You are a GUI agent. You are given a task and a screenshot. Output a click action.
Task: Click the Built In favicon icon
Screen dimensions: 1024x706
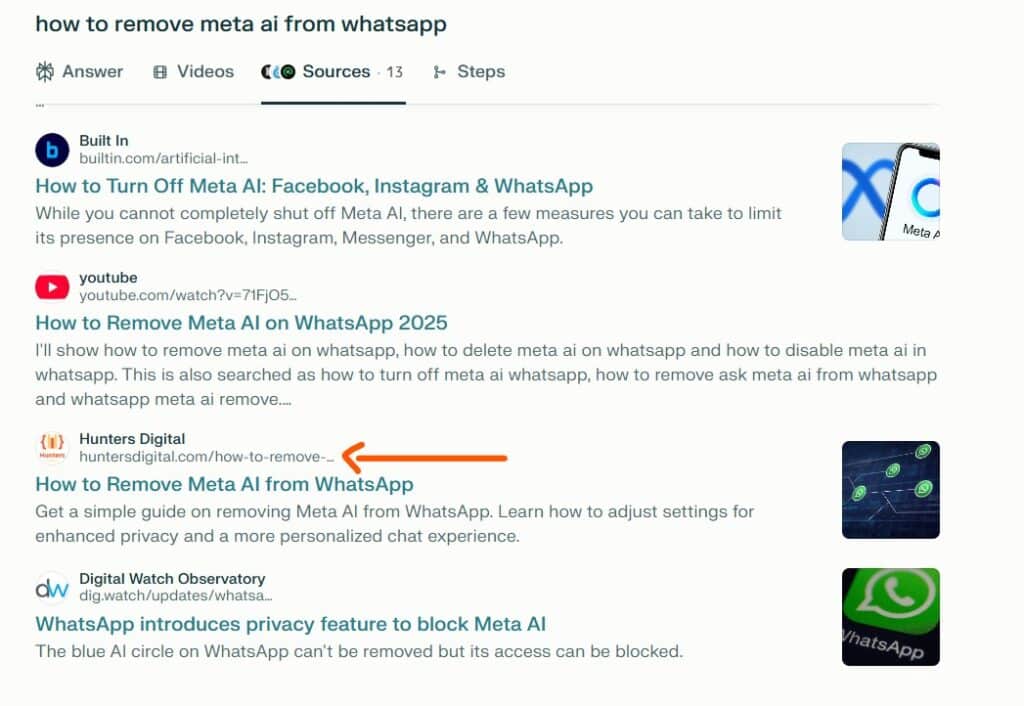coord(52,150)
